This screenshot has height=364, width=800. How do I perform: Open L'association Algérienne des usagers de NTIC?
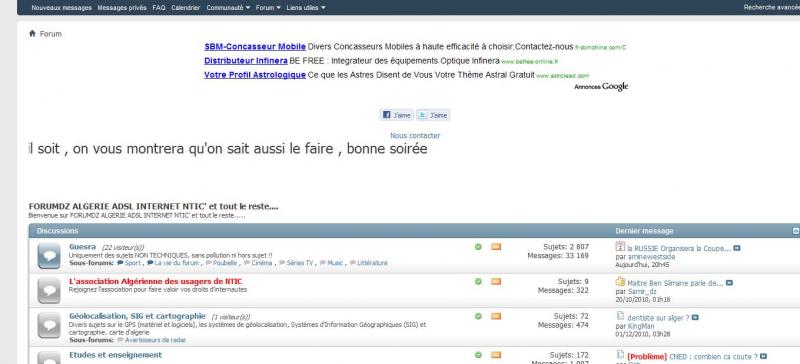point(156,281)
